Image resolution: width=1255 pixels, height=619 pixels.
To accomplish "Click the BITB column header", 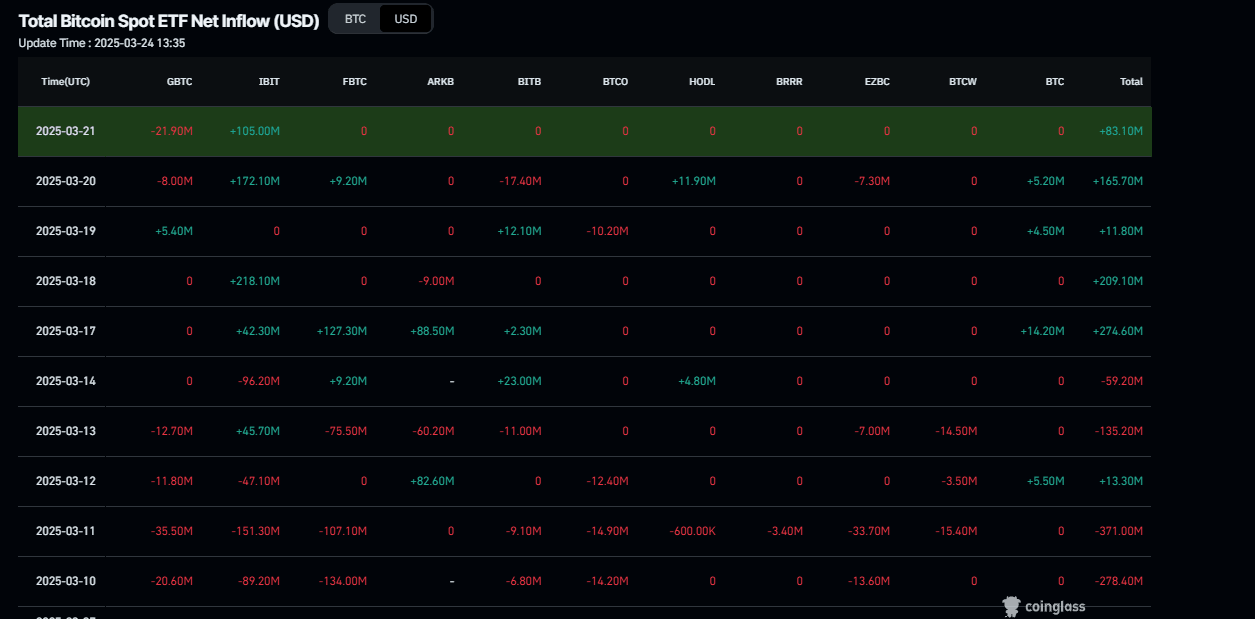I will (x=529, y=82).
